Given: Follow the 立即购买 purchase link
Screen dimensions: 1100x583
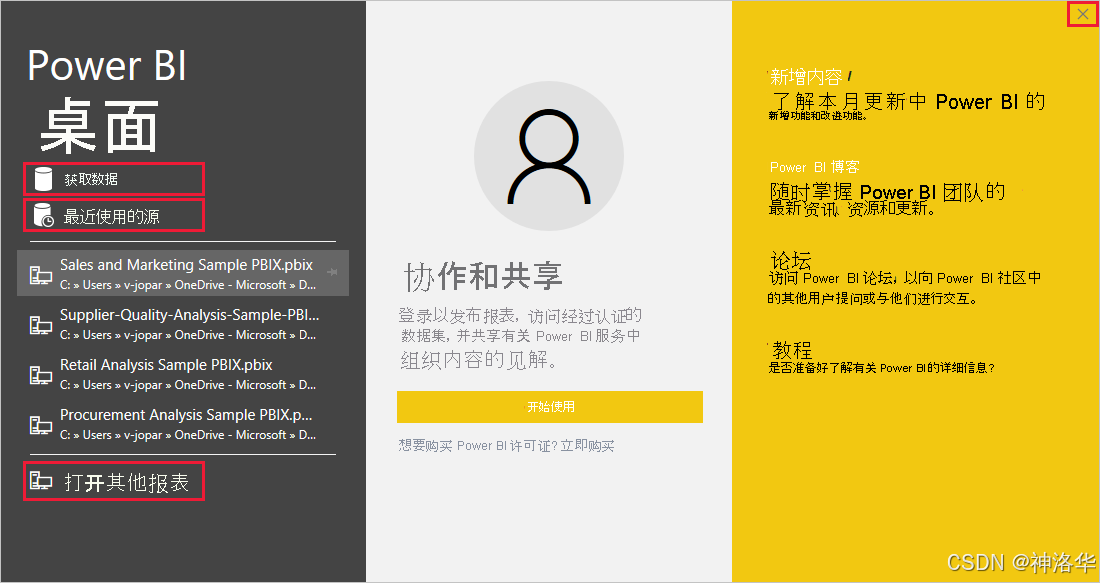Looking at the screenshot, I should point(587,445).
